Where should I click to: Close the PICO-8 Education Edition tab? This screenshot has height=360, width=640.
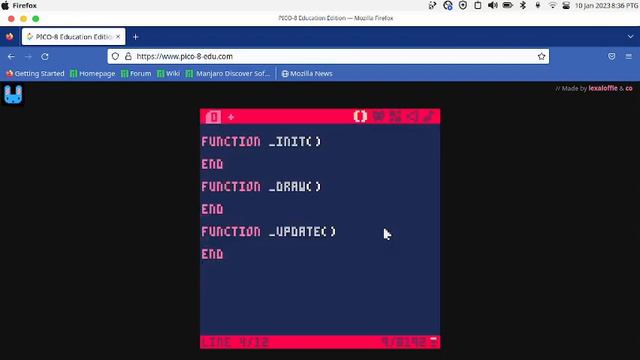[118, 37]
